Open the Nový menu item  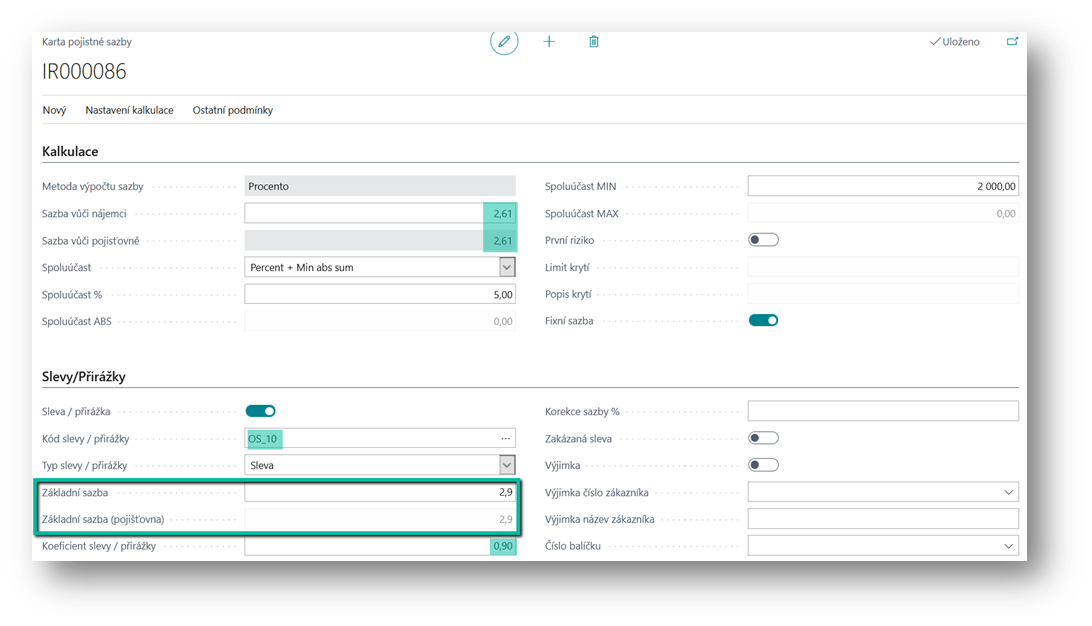(54, 110)
